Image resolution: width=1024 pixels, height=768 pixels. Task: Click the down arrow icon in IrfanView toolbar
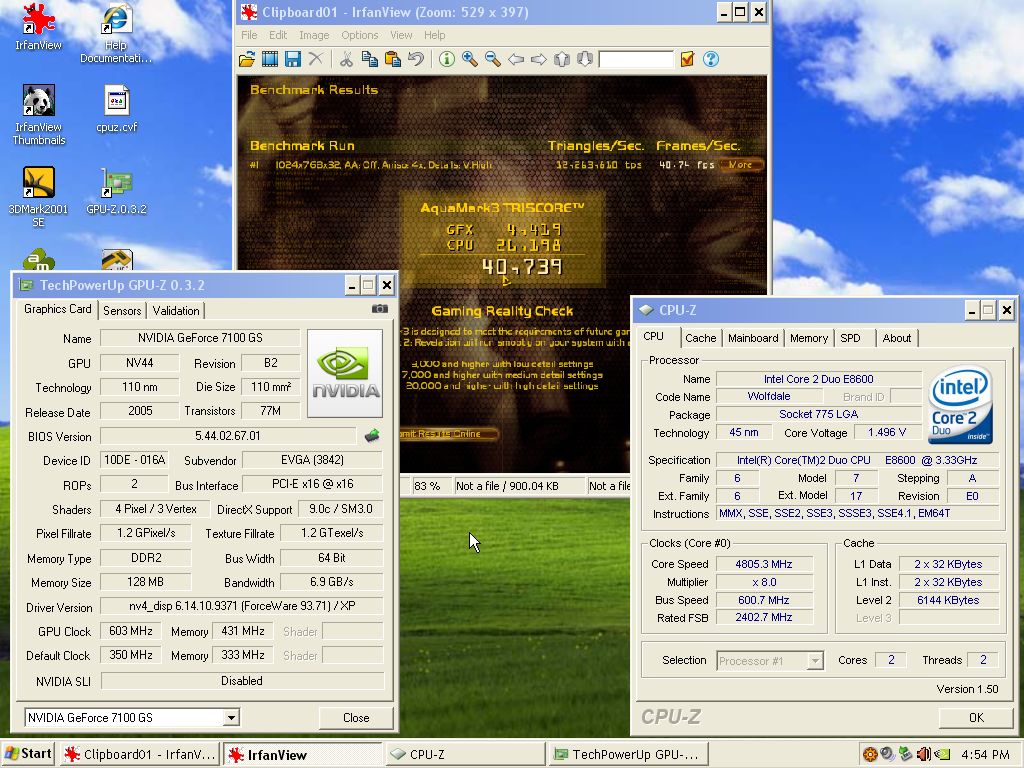(584, 59)
